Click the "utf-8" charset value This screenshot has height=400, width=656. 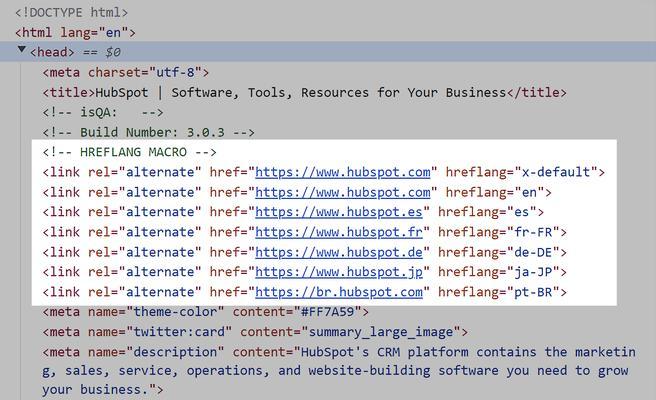point(175,72)
